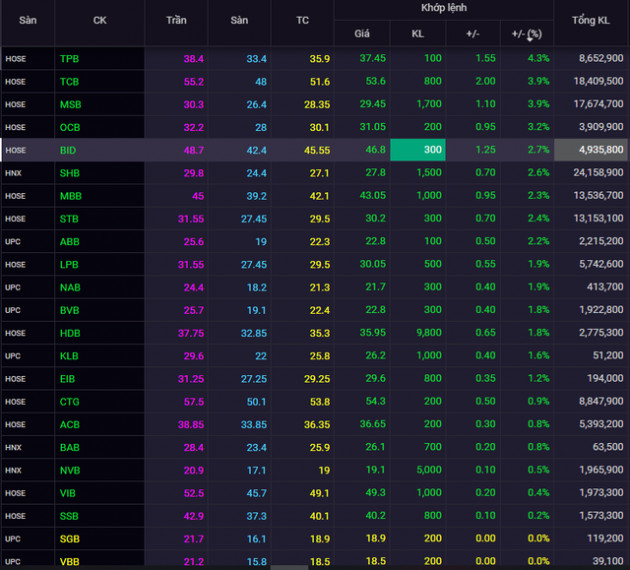Open the ACB stock ticker
This screenshot has width=630, height=570.
[x=70, y=425]
